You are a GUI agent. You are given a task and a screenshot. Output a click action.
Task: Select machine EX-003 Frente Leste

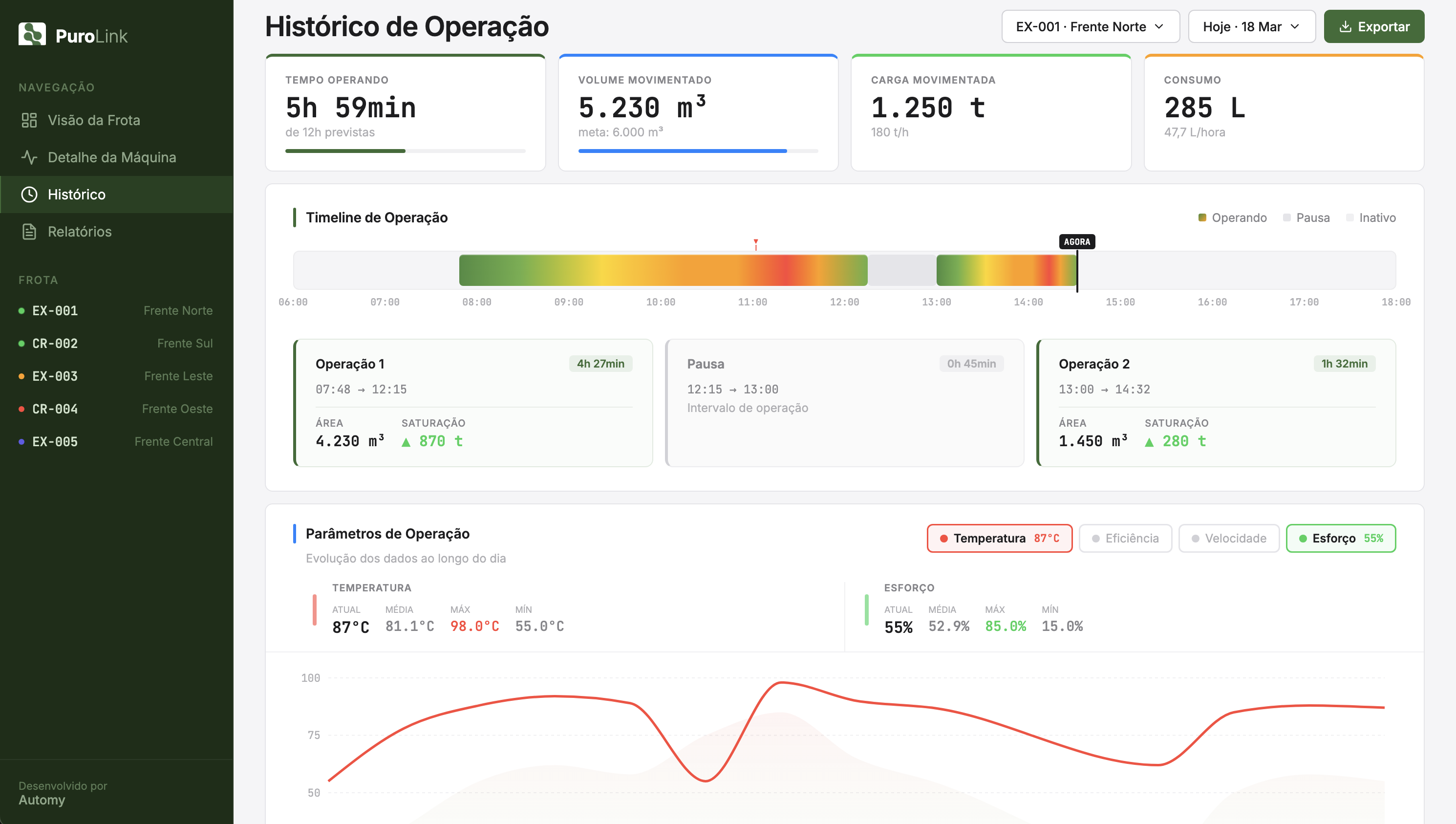coord(116,376)
